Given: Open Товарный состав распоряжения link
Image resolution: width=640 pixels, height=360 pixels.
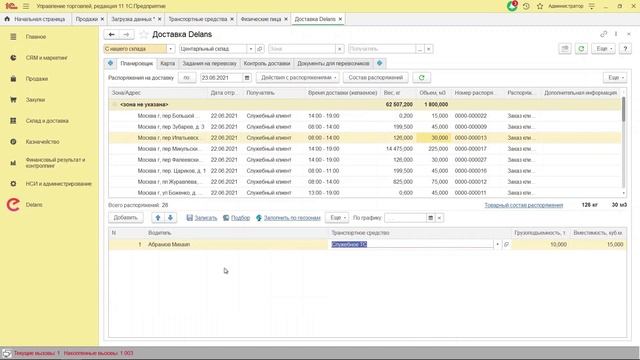Looking at the screenshot, I should pyautogui.click(x=524, y=205).
